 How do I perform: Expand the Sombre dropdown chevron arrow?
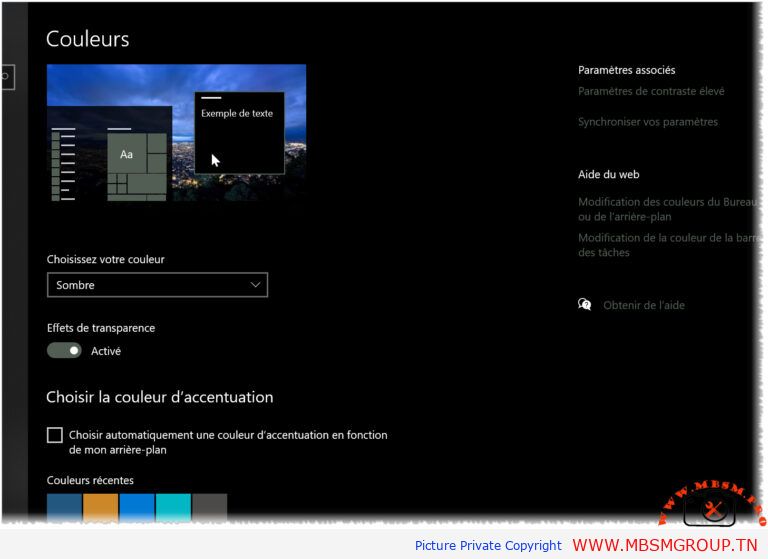[x=256, y=285]
